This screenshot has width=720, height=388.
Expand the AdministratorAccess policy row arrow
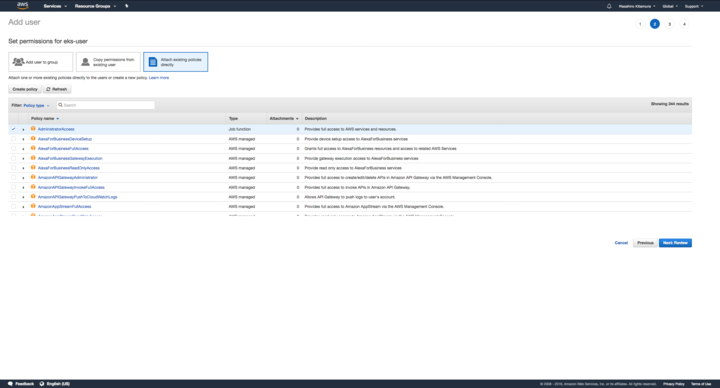23,129
